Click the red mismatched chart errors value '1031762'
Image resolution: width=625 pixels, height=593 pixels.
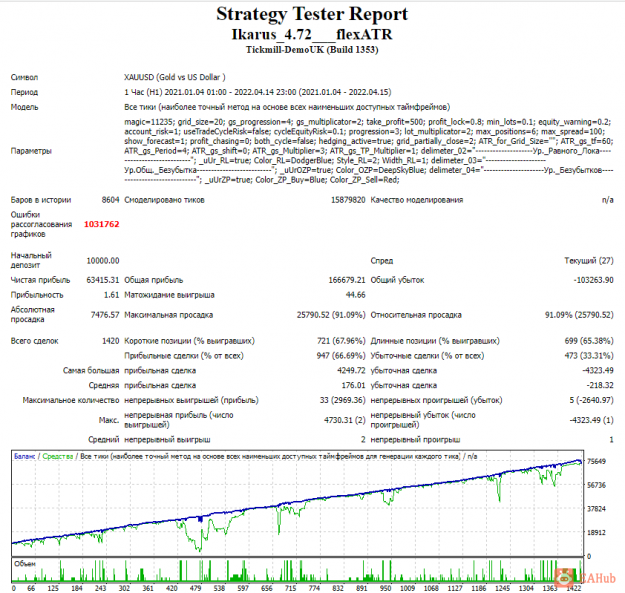pos(102,224)
